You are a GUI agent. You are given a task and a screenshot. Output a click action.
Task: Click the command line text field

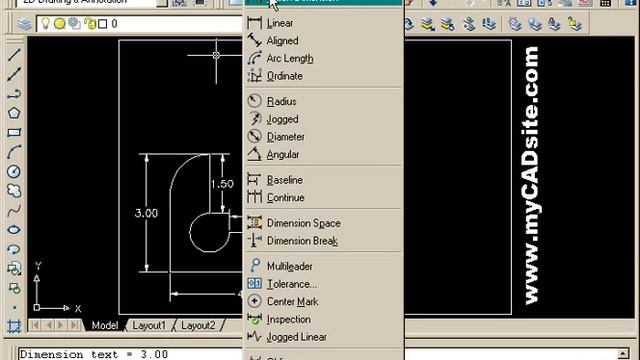[131, 354]
